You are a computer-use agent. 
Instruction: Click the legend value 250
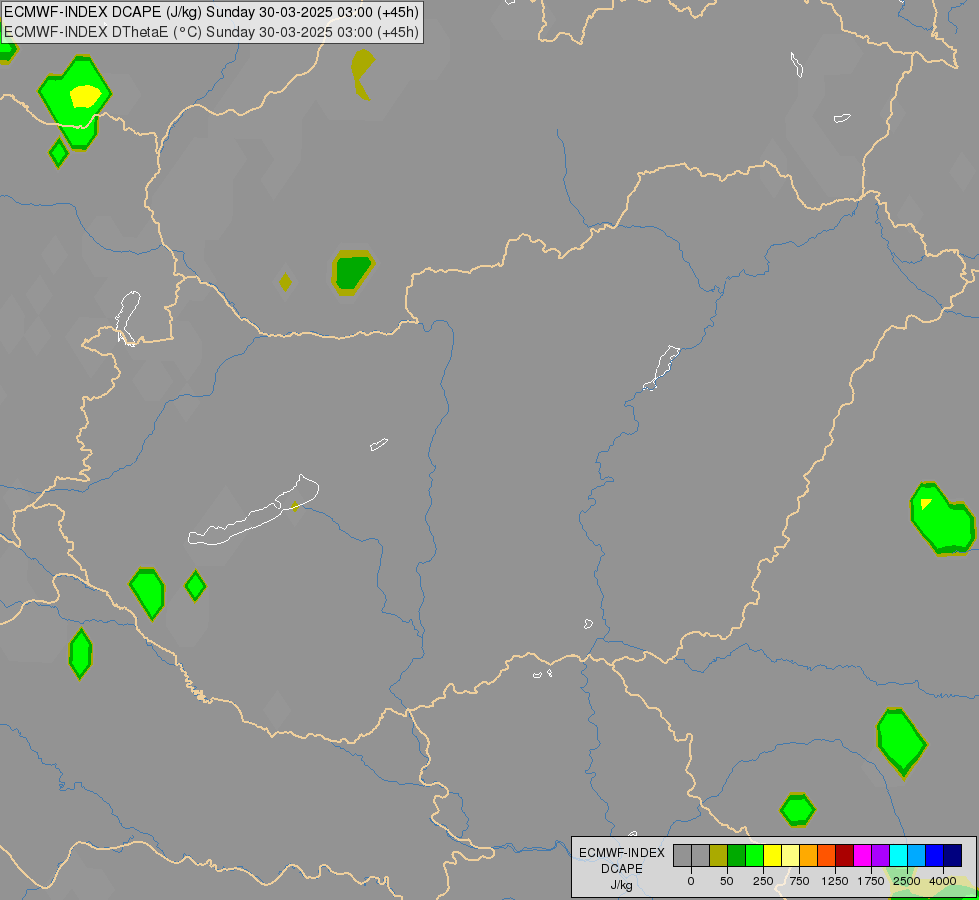763,881
